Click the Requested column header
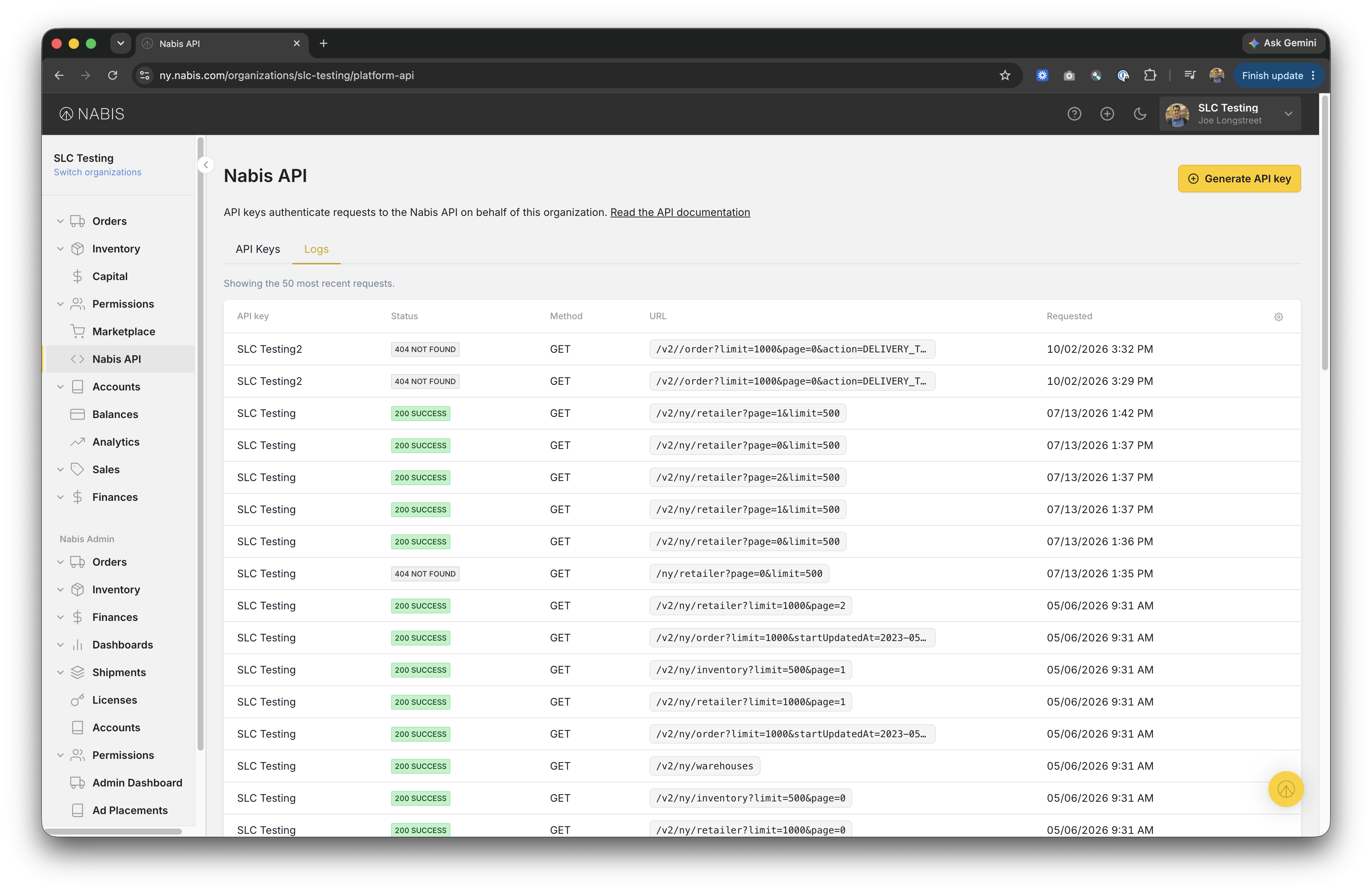Screen dimensions: 1372x892 tap(1069, 316)
